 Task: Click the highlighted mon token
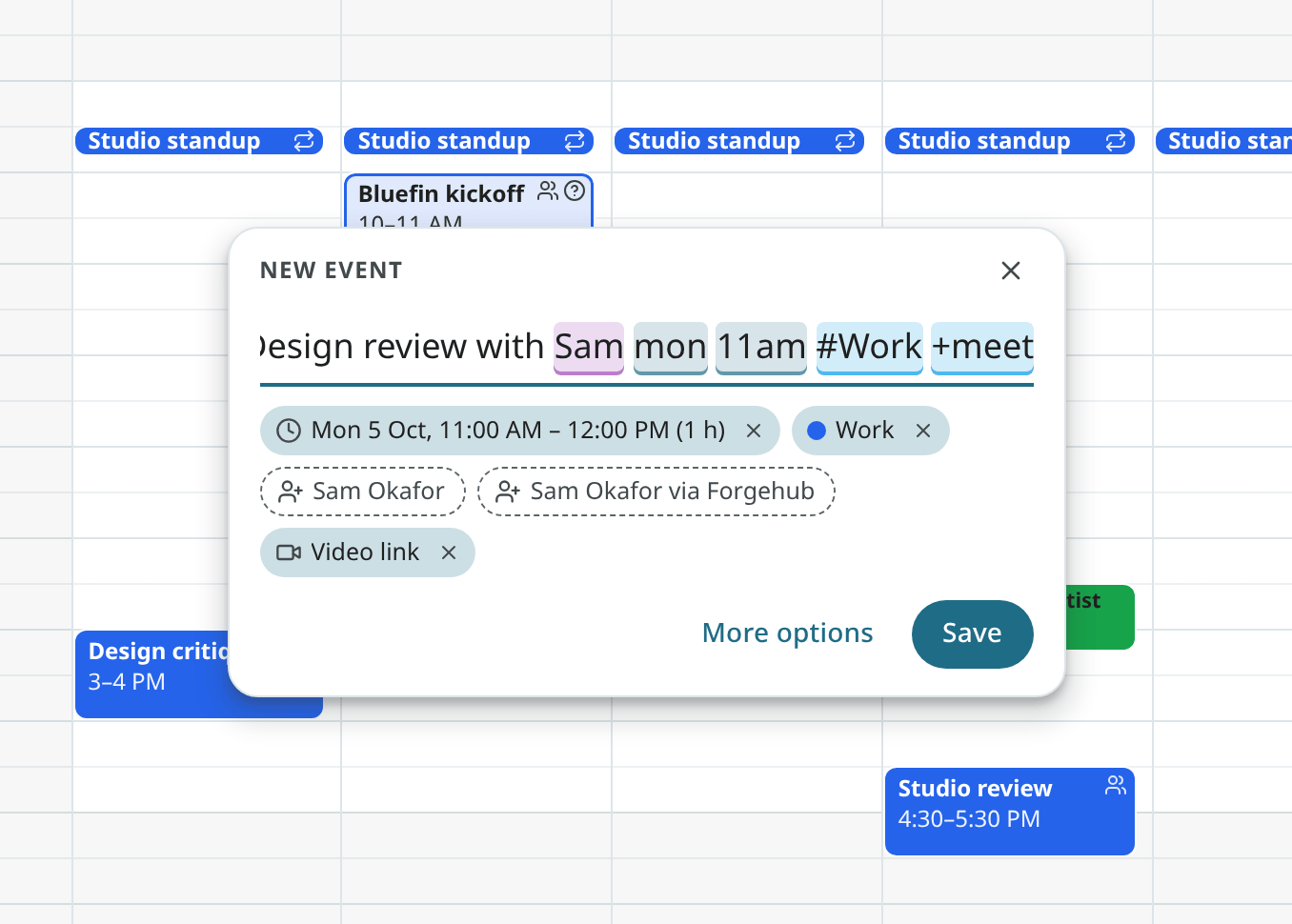(671, 348)
